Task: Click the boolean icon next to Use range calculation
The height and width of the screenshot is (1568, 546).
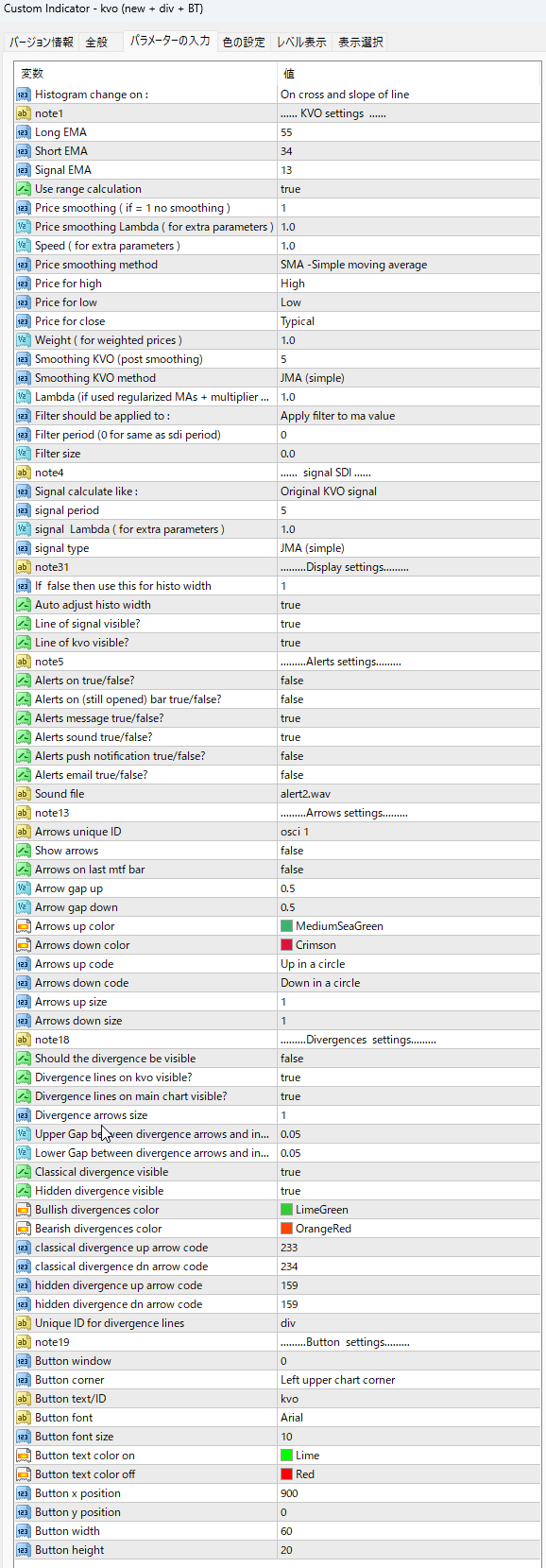Action: [24, 189]
